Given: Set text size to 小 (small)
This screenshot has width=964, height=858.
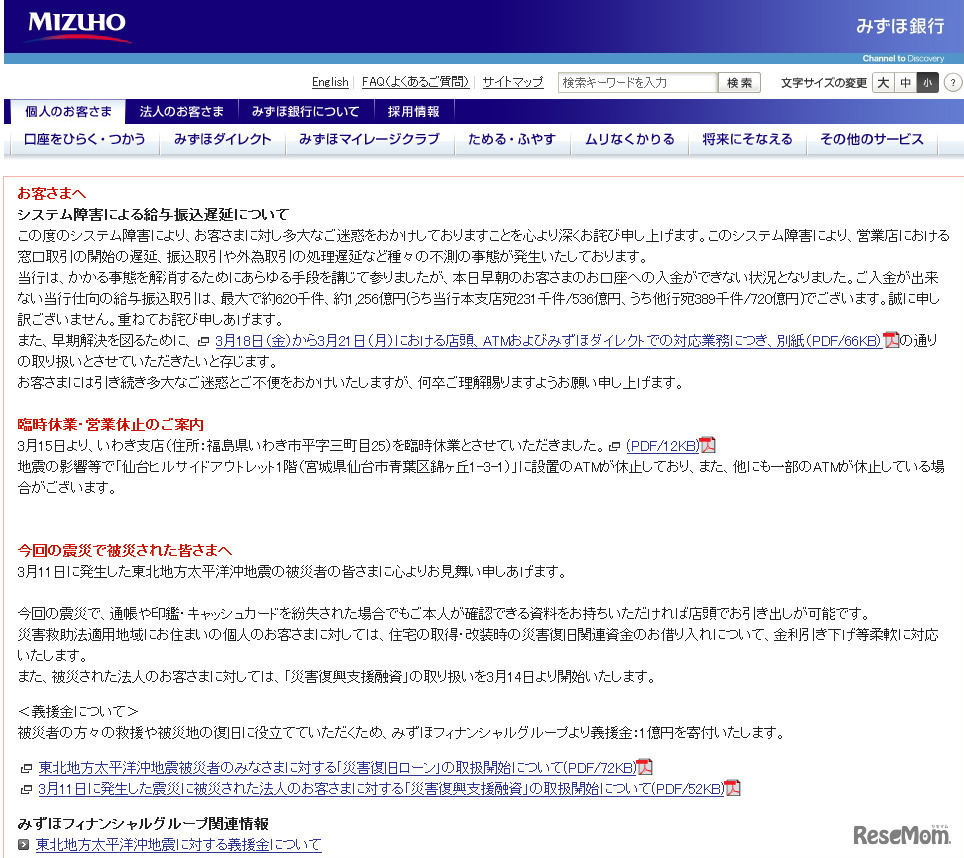Looking at the screenshot, I should (x=928, y=82).
